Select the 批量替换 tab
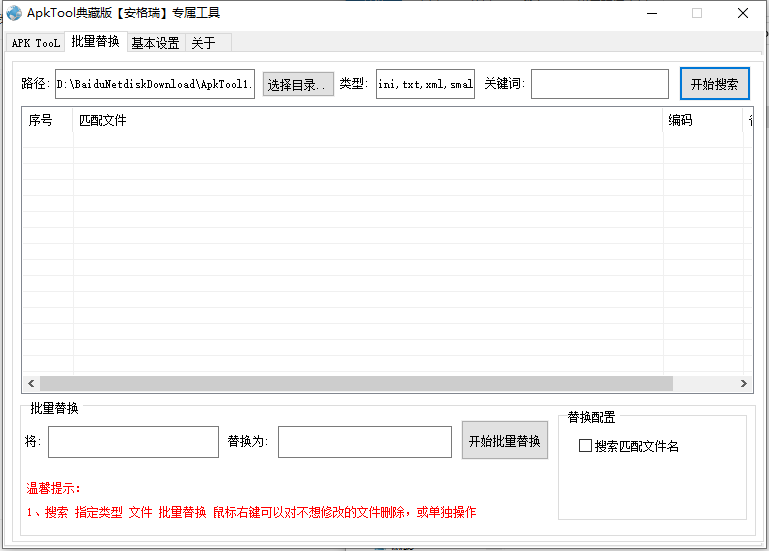This screenshot has height=551, width=769. (95, 41)
